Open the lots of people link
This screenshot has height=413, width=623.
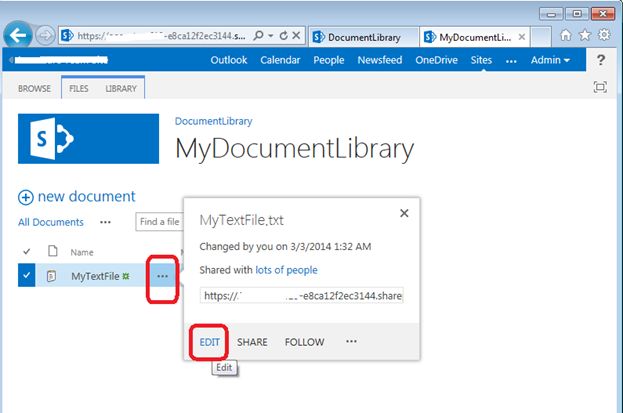point(286,270)
